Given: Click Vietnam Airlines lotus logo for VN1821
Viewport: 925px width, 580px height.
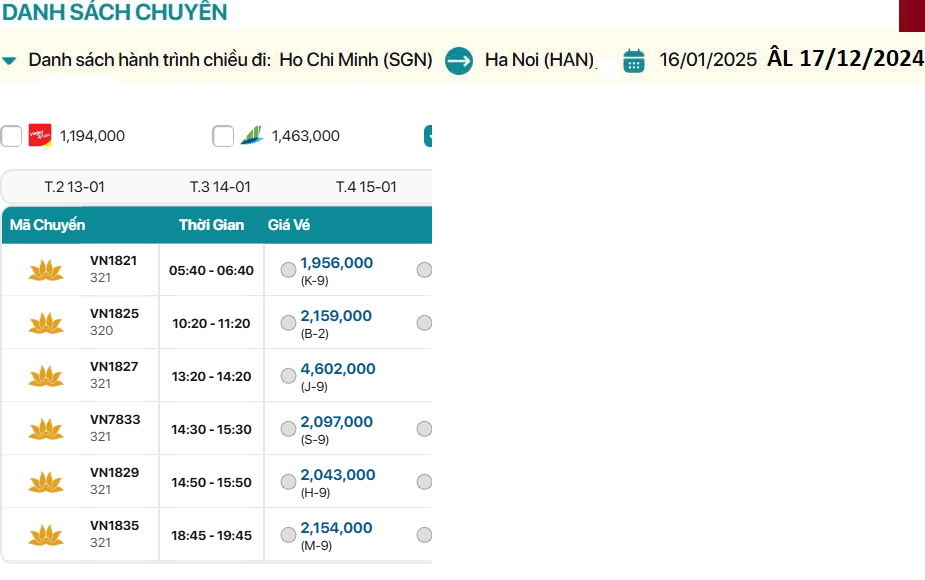Looking at the screenshot, I should point(45,270).
